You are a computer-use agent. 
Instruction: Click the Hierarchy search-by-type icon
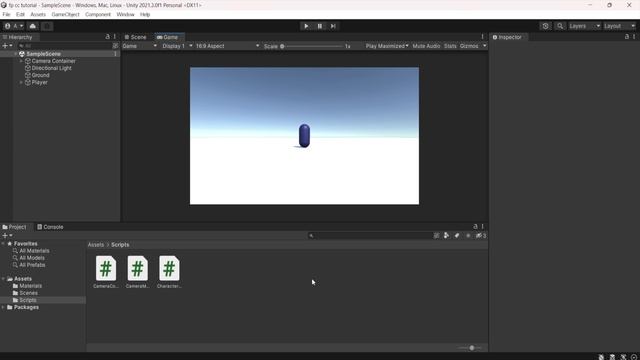tap(116, 46)
